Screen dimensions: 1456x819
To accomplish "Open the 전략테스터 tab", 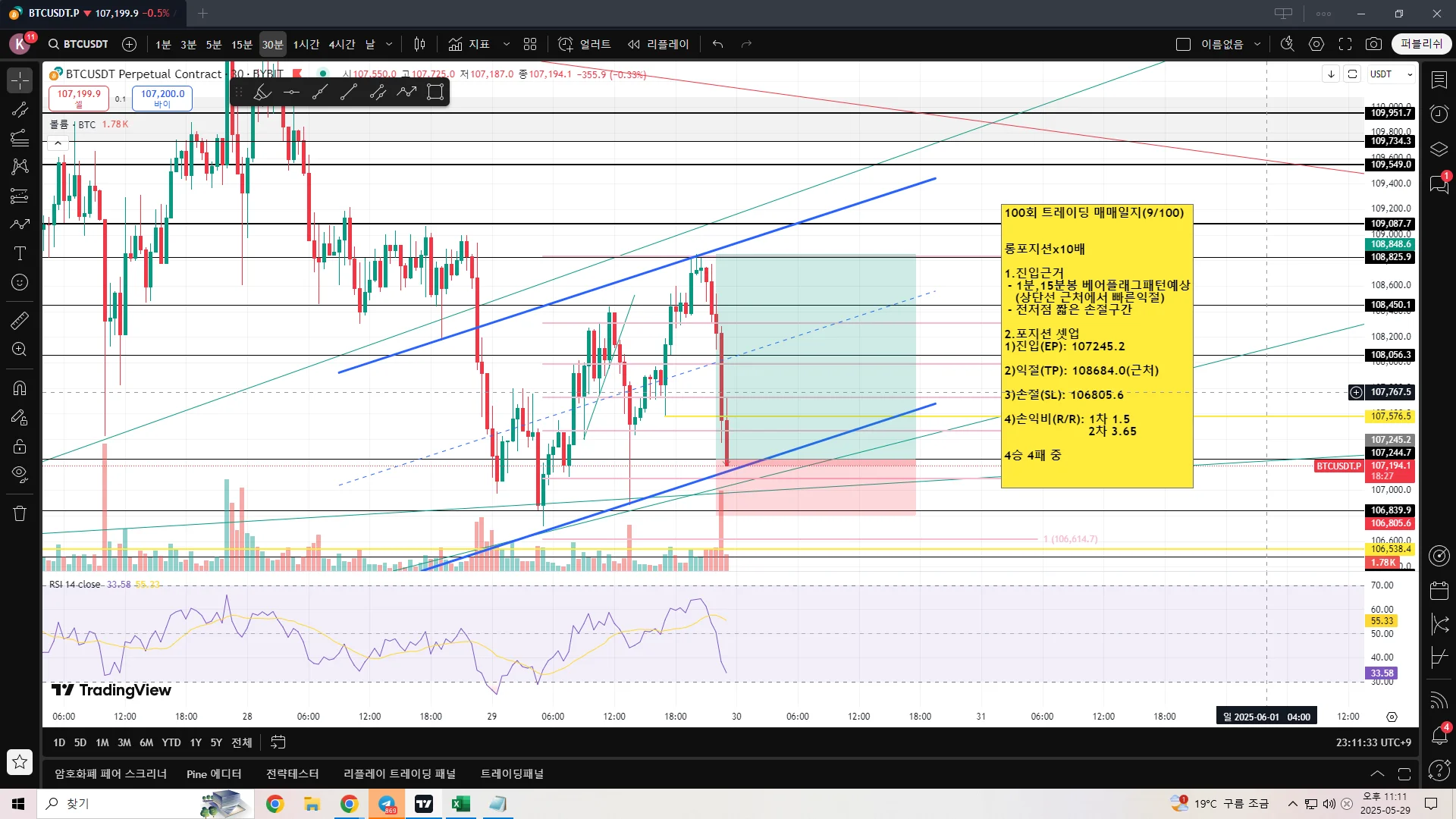I will click(x=292, y=773).
